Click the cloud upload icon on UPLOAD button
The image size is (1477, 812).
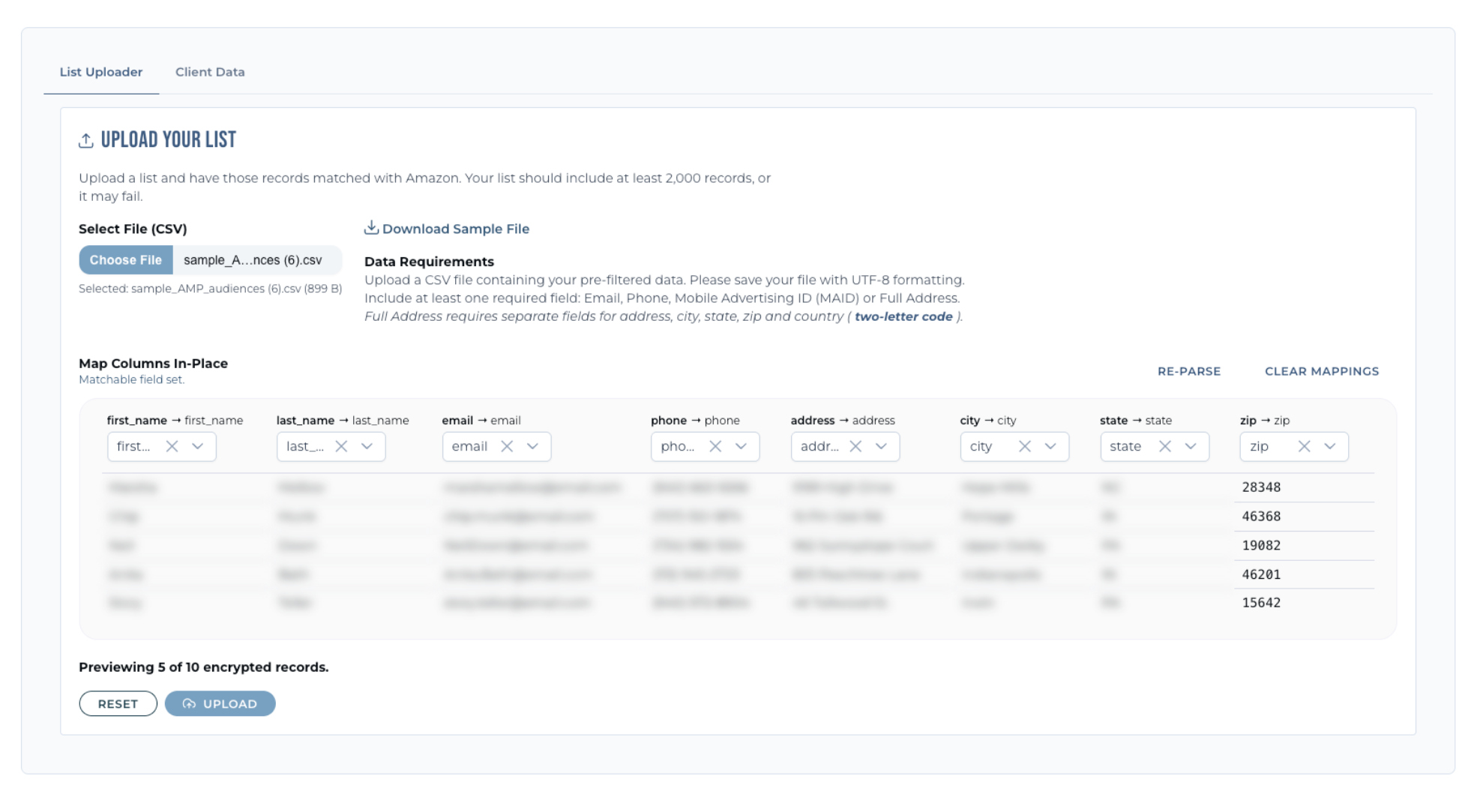pos(189,703)
